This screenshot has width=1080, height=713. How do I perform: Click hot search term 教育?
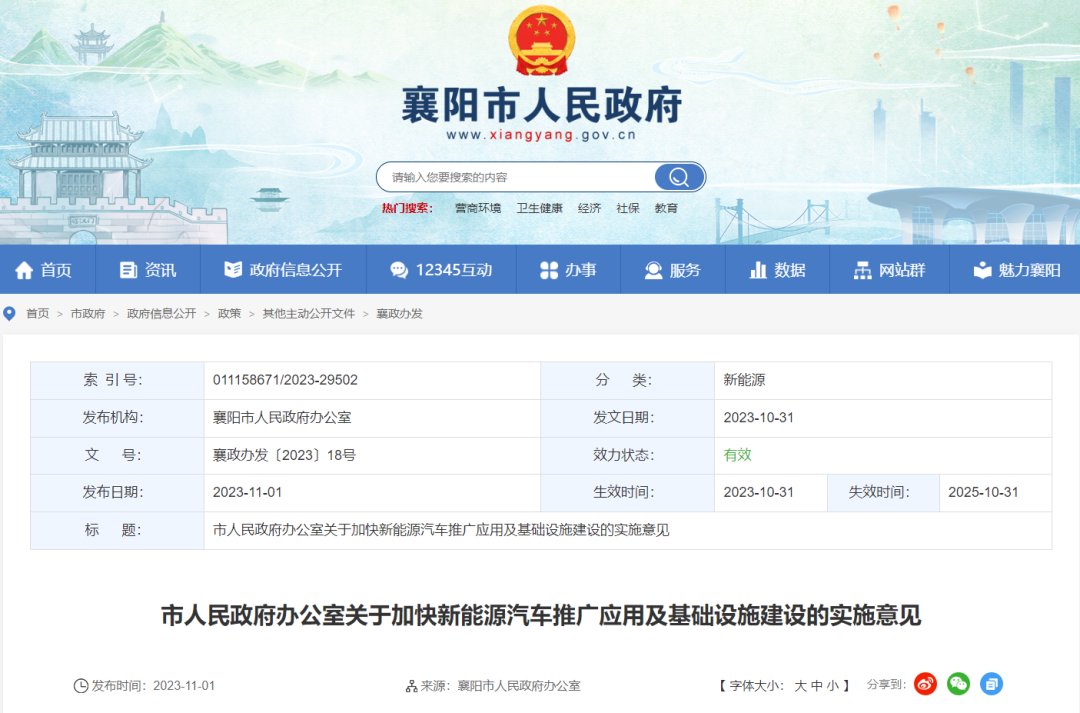pyautogui.click(x=666, y=208)
